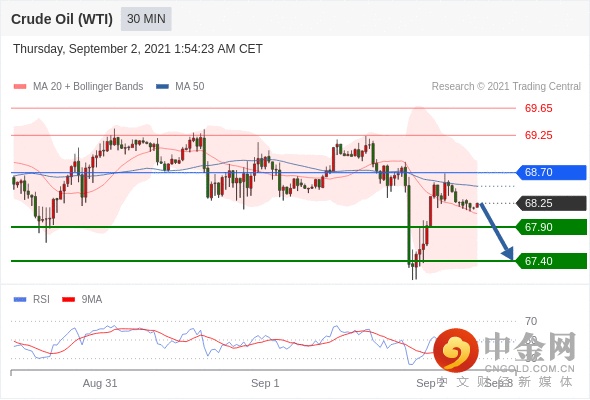The image size is (590, 400).
Task: Click the MA 50 blue legend swatch
Action: 162,87
